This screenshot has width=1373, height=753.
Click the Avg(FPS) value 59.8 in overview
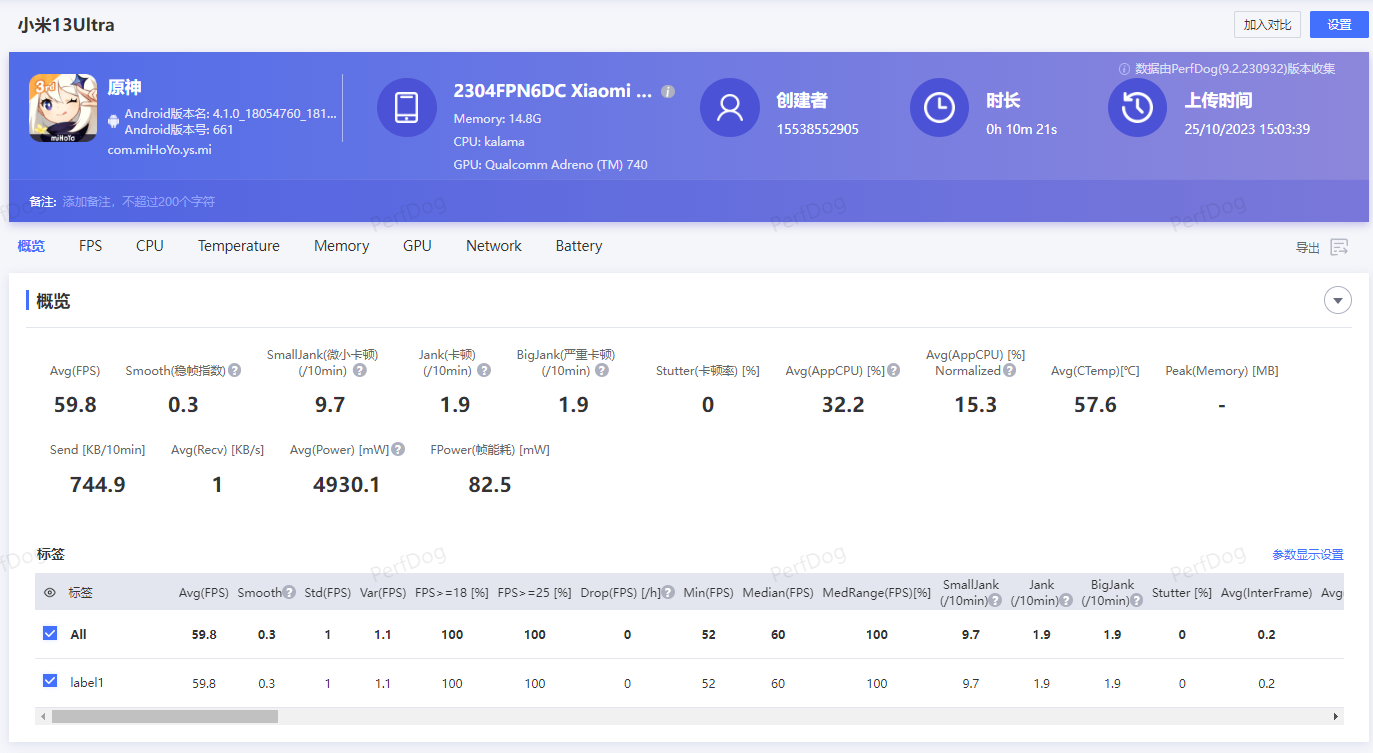click(75, 405)
